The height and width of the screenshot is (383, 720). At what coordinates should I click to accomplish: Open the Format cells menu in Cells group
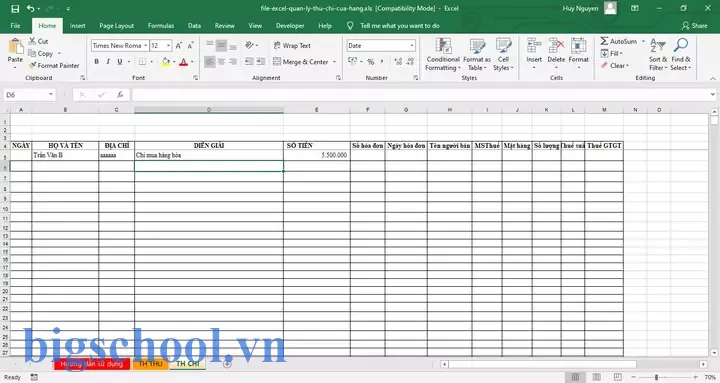coord(579,53)
